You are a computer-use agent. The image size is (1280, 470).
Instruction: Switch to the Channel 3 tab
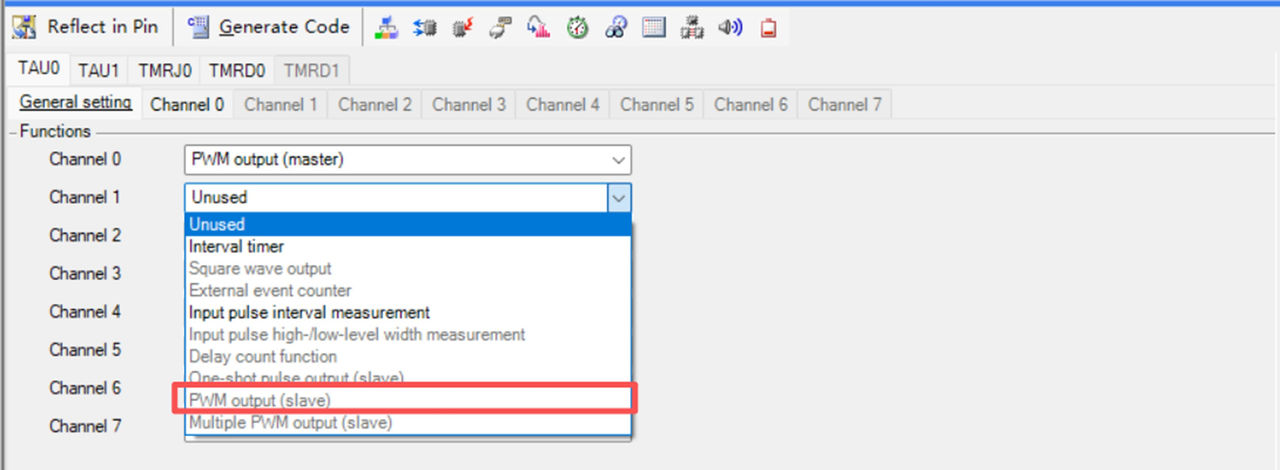(469, 104)
